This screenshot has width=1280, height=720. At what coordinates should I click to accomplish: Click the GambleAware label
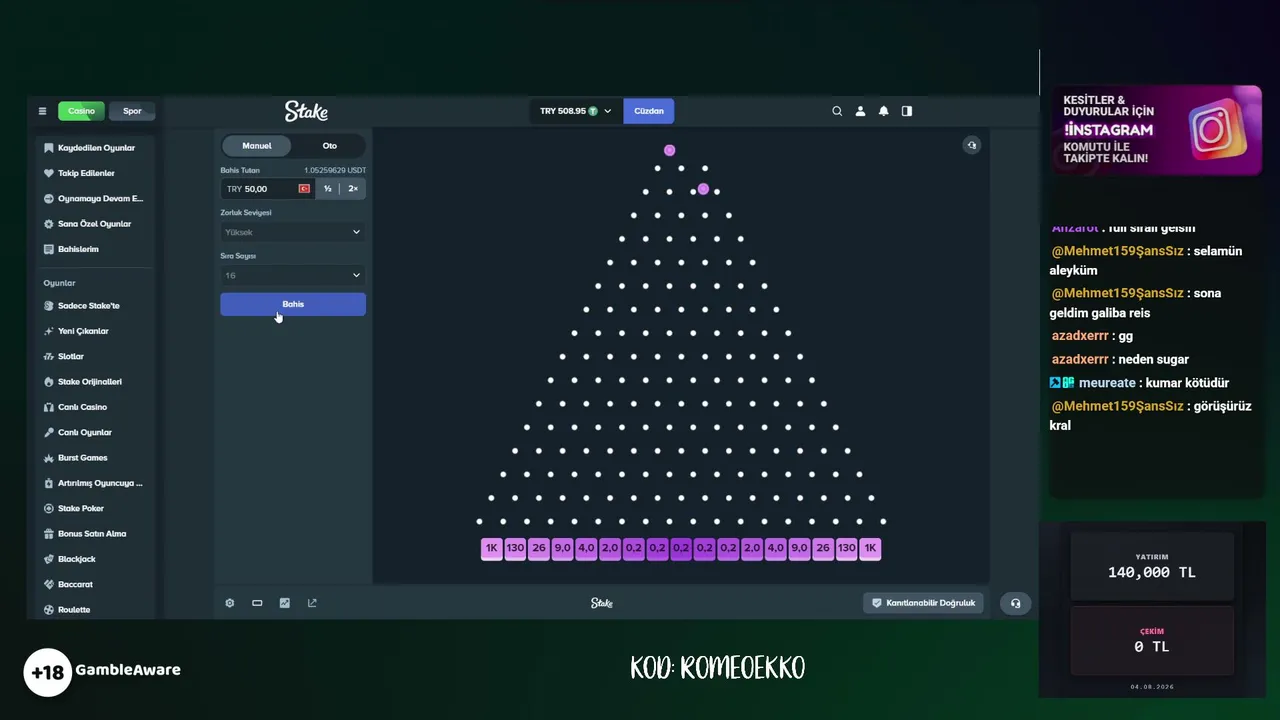coord(128,670)
